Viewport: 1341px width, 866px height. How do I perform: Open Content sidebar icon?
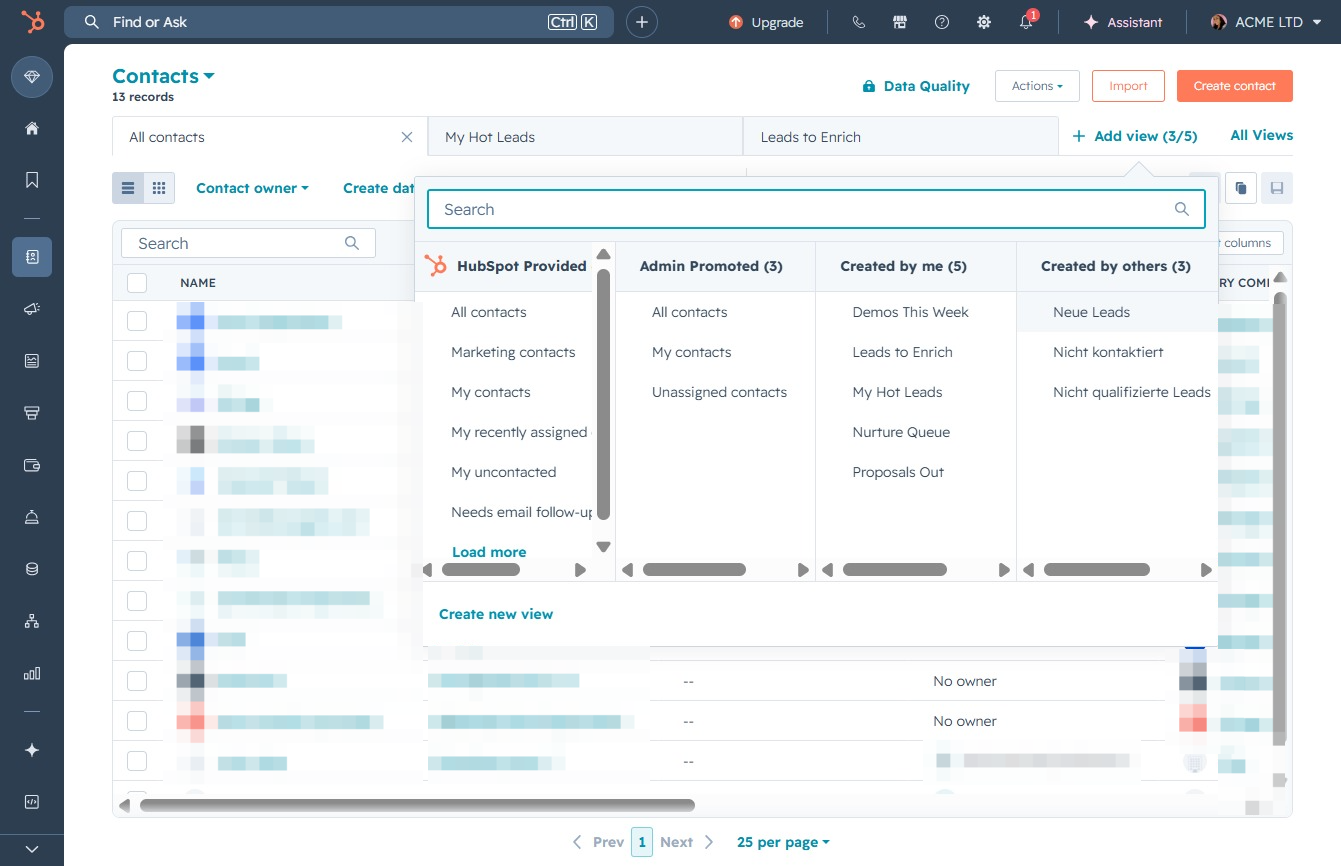pyautogui.click(x=32, y=361)
